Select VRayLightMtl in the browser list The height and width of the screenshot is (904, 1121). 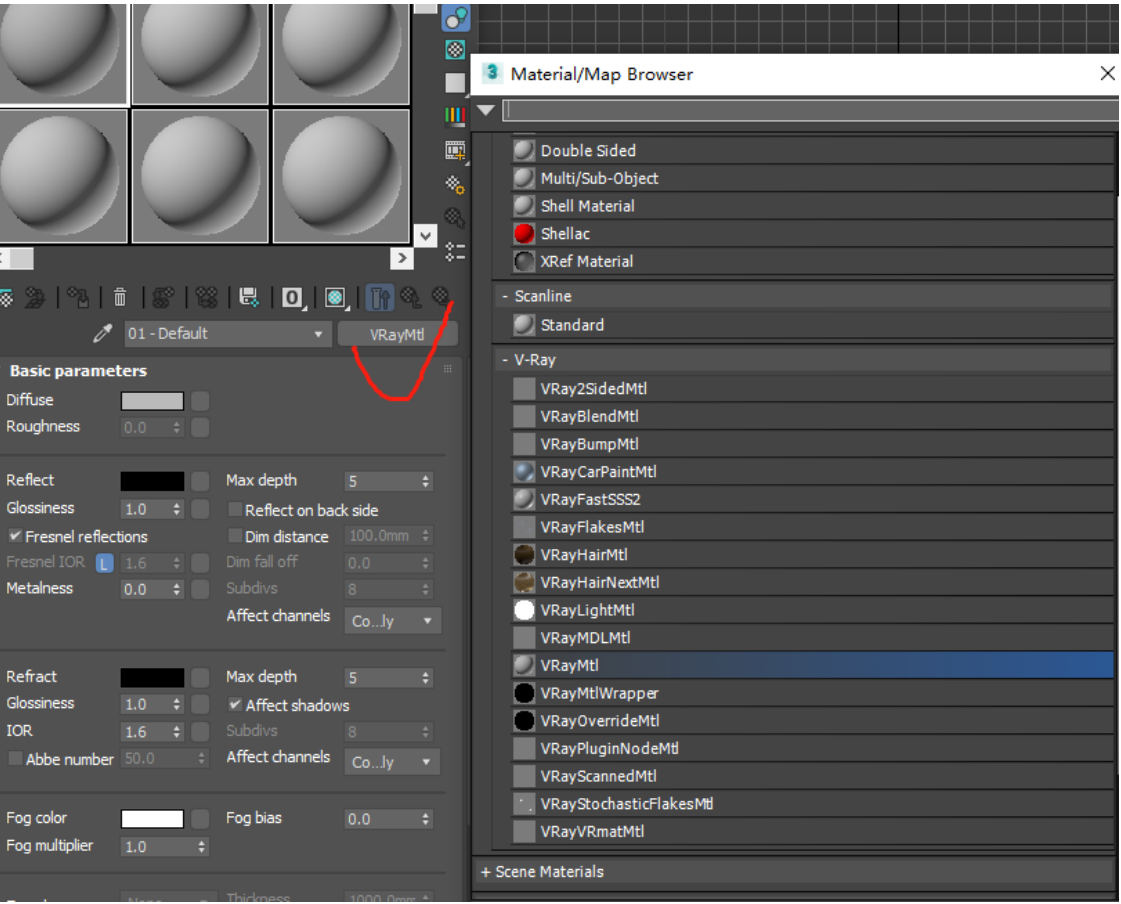587,610
